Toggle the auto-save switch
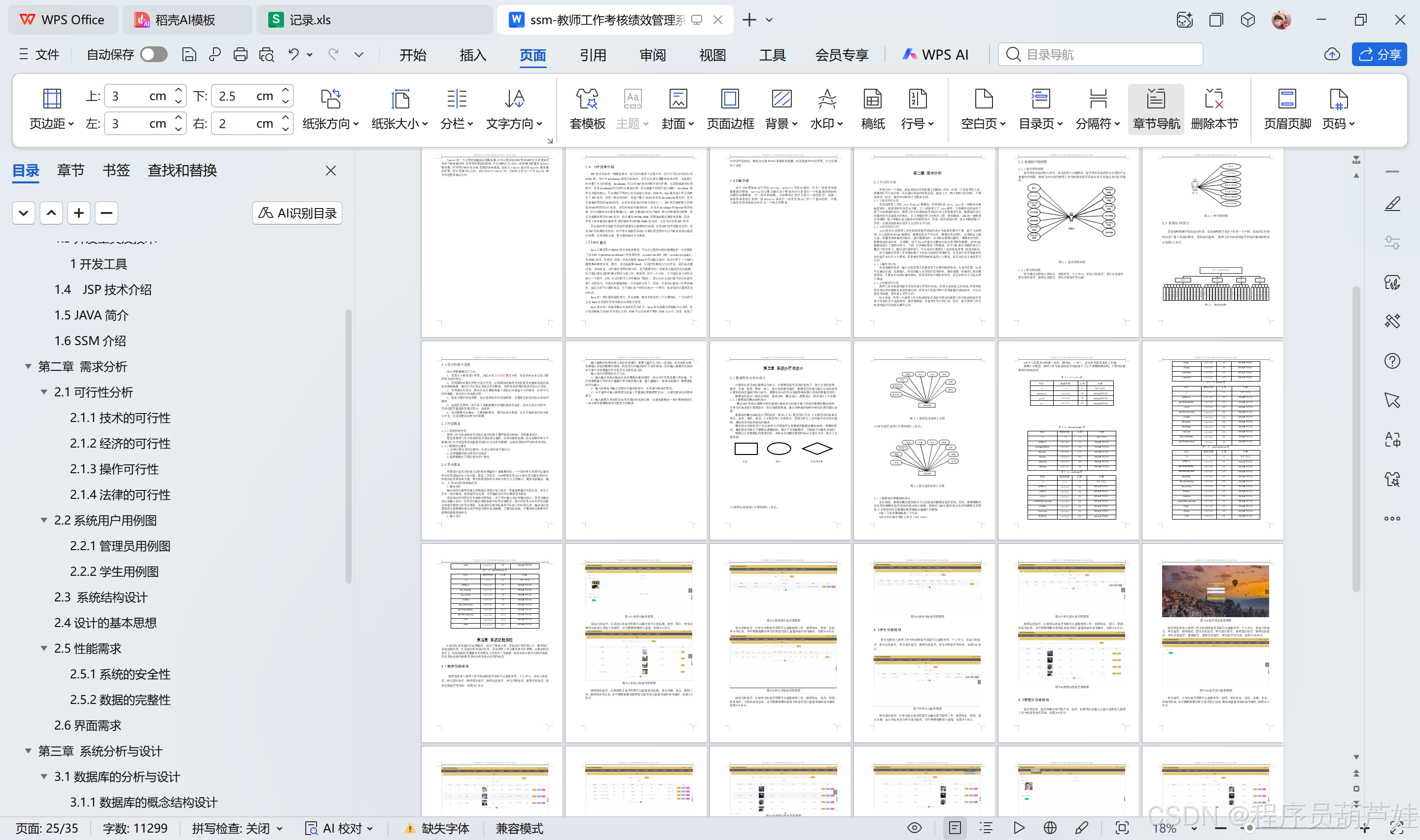 tap(153, 54)
